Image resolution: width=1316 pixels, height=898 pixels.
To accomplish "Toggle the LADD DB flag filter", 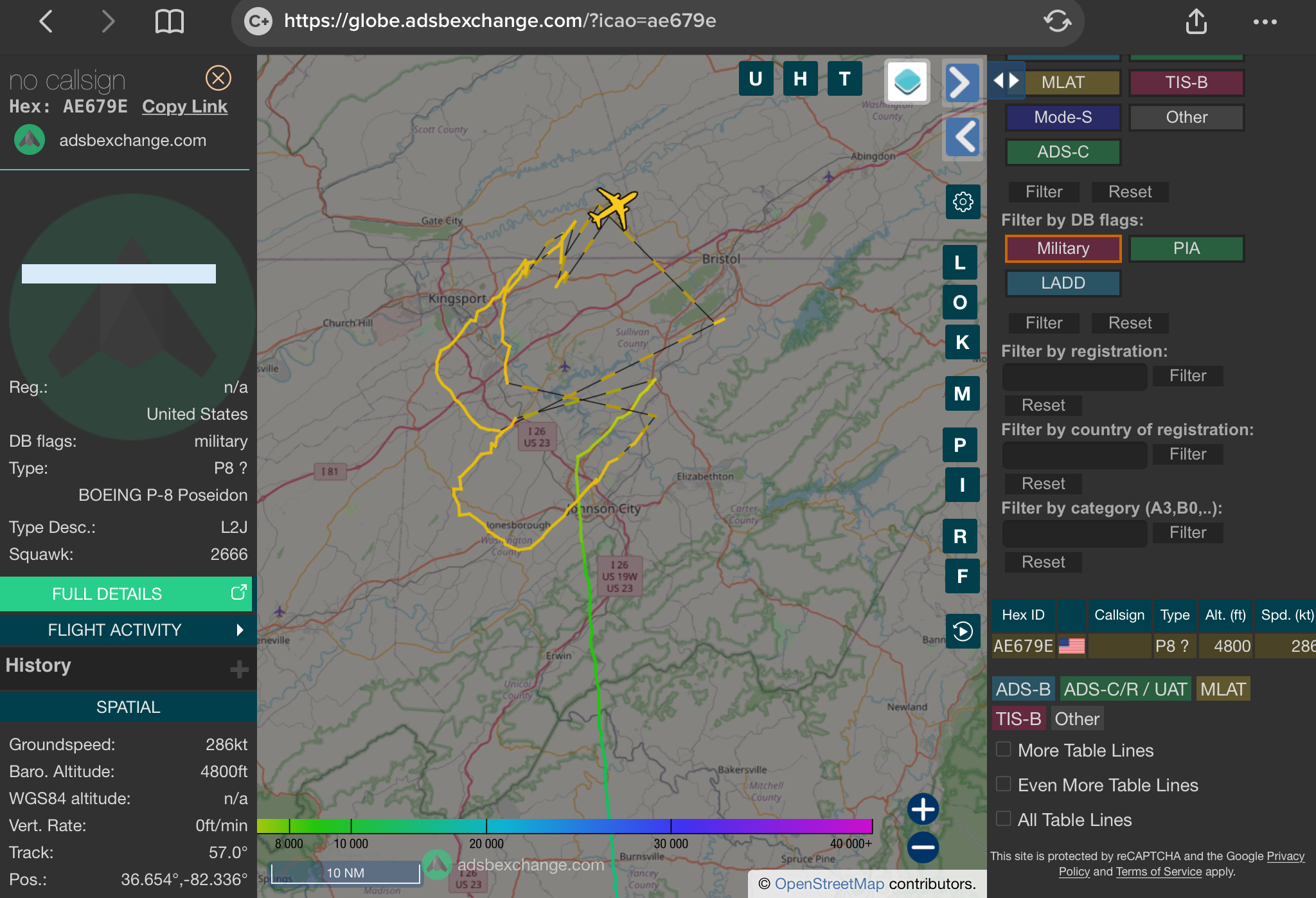I will point(1063,283).
